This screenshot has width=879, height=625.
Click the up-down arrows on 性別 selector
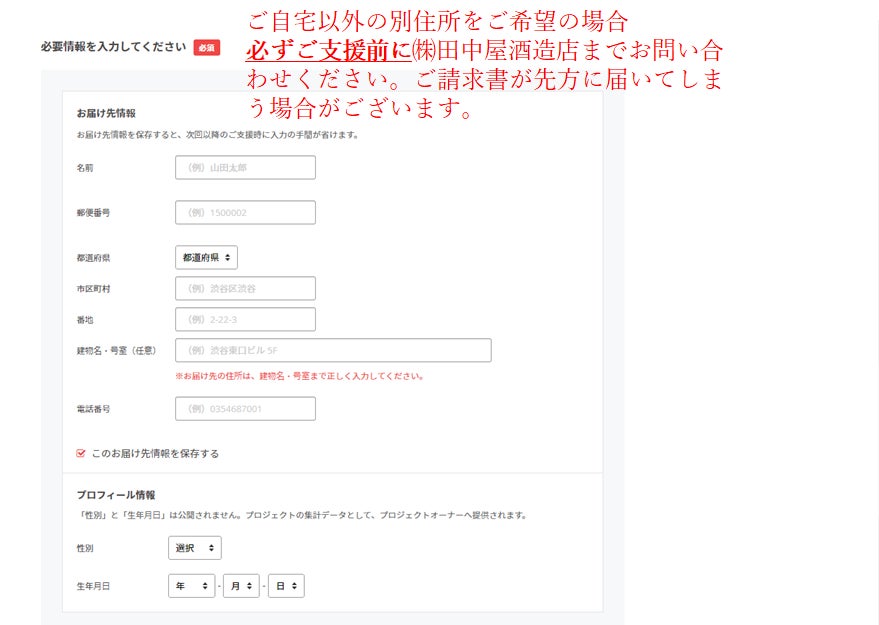click(x=211, y=548)
